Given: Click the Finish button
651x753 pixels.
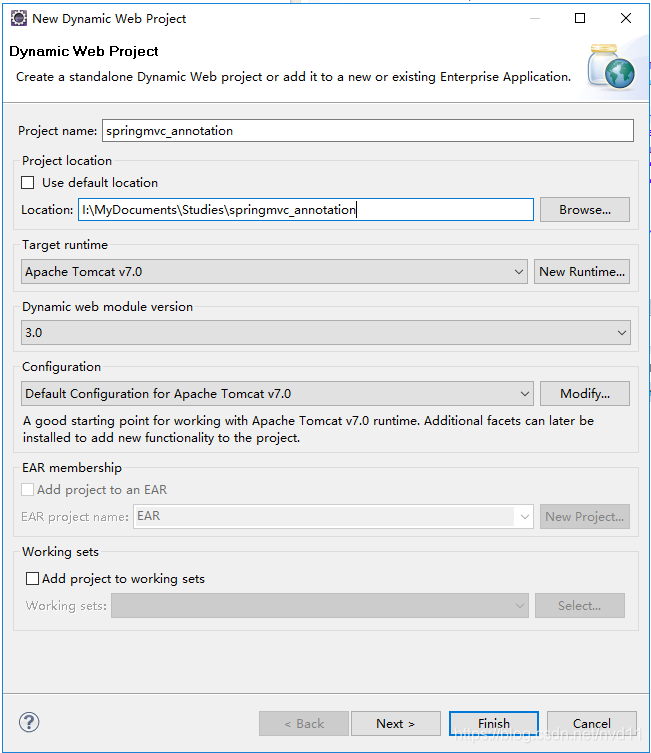Looking at the screenshot, I should click(x=494, y=723).
